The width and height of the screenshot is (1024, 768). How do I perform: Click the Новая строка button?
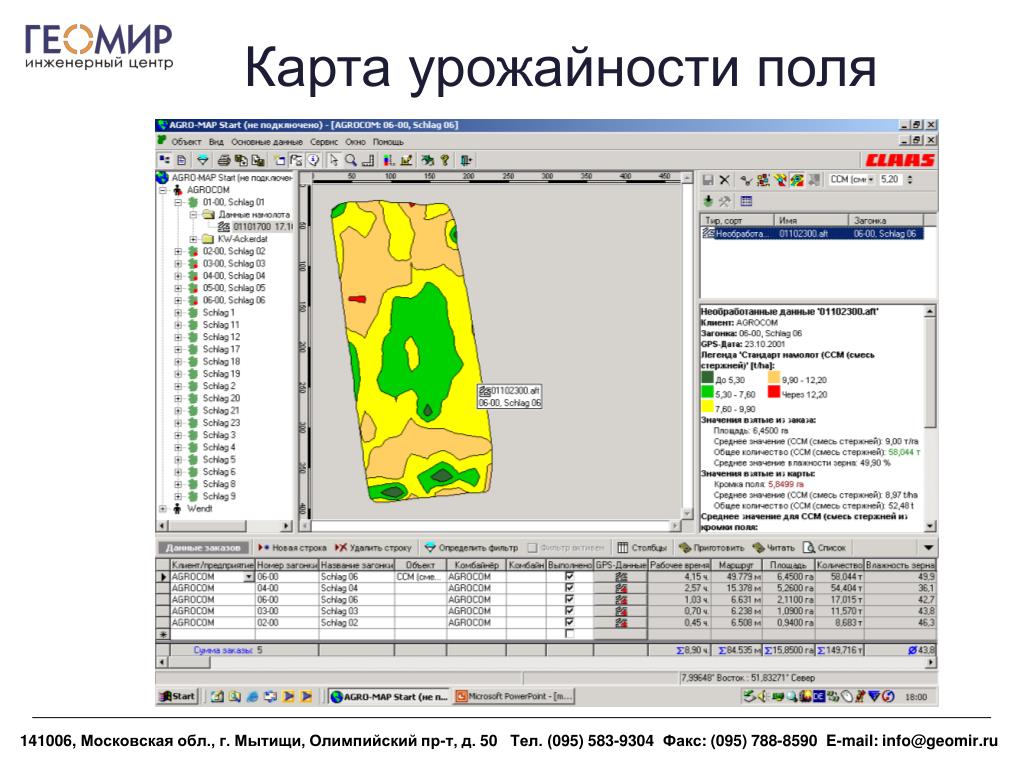coord(292,548)
